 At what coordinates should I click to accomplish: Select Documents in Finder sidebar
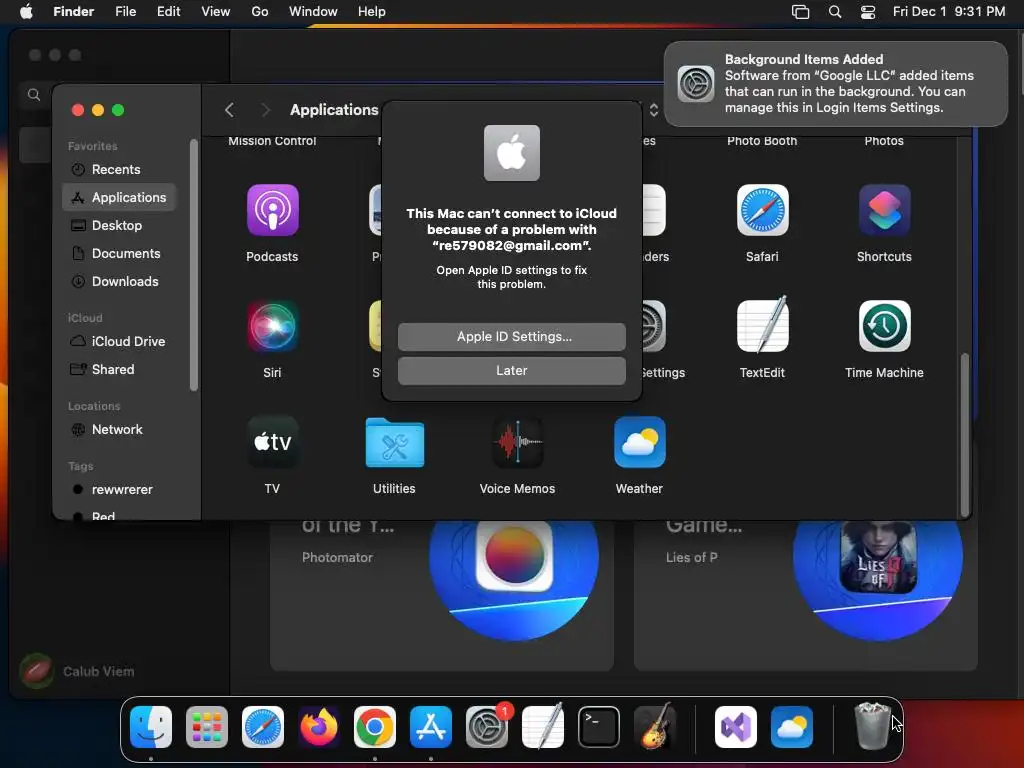pyautogui.click(x=119, y=253)
